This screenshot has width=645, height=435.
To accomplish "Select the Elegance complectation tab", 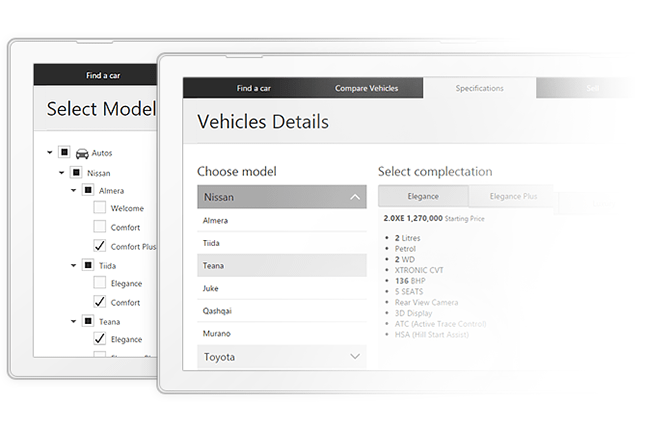I will [x=423, y=196].
